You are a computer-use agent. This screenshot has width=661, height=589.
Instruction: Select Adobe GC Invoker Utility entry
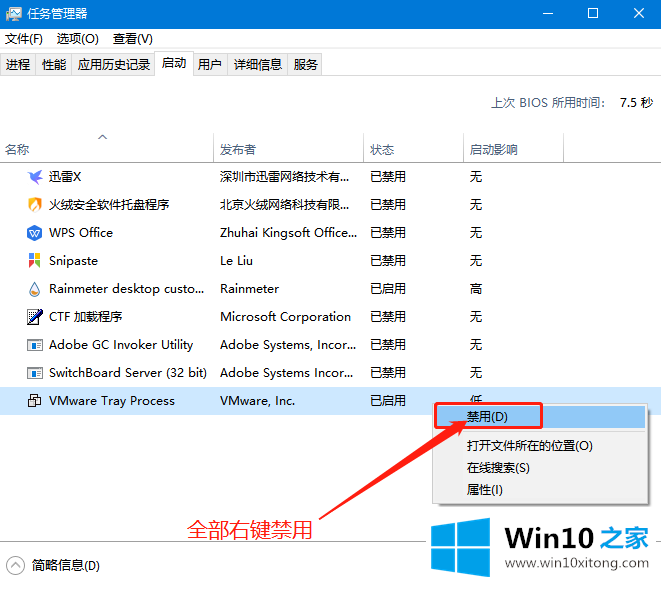121,345
